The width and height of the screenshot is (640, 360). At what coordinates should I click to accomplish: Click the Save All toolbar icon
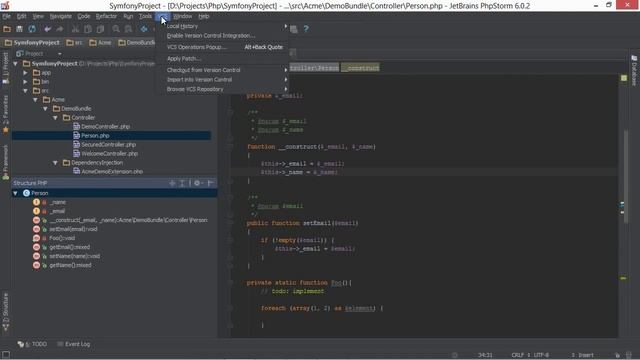[x=19, y=29]
